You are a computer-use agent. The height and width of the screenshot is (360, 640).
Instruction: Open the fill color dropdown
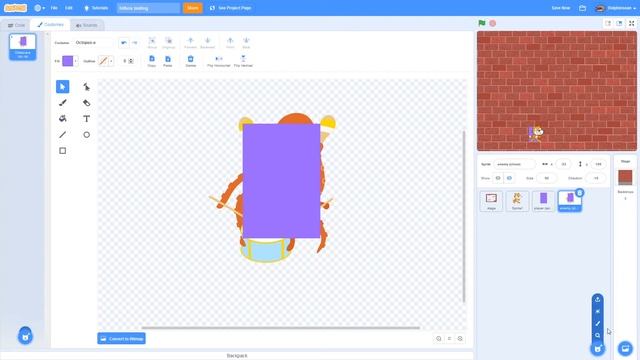pyautogui.click(x=76, y=61)
